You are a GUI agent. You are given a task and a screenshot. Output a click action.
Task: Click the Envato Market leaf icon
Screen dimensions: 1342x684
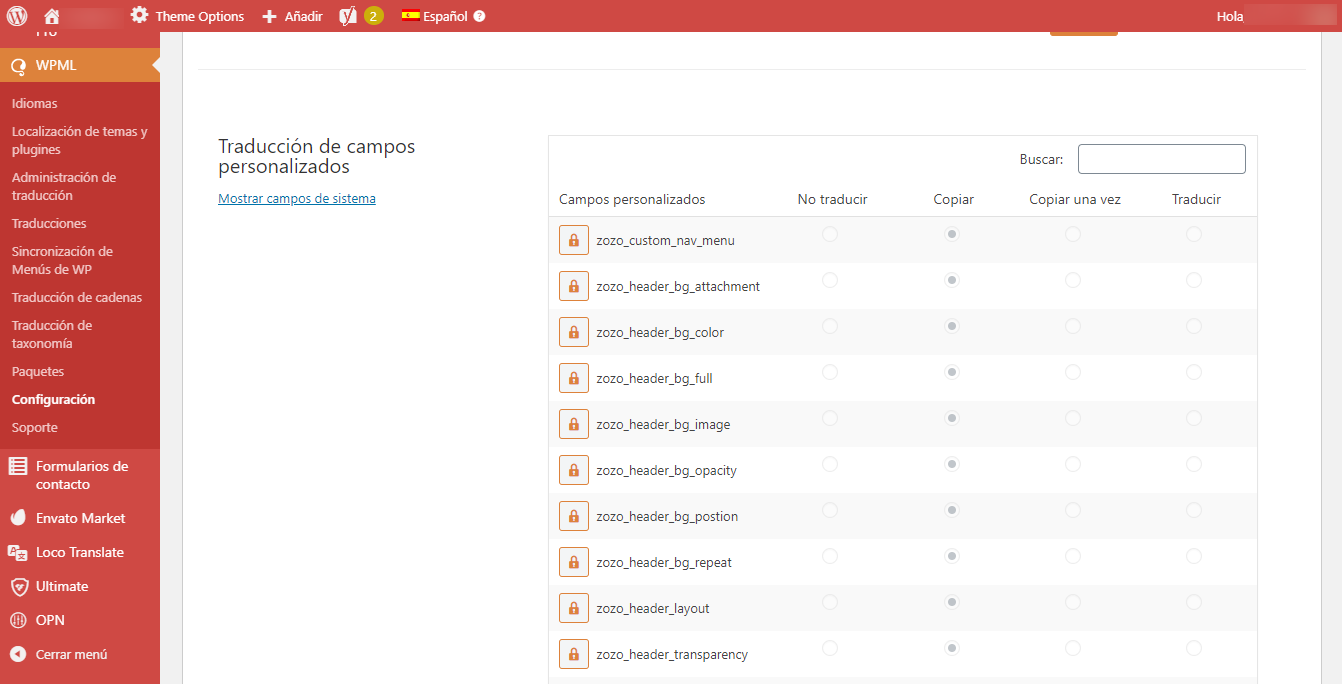18,518
